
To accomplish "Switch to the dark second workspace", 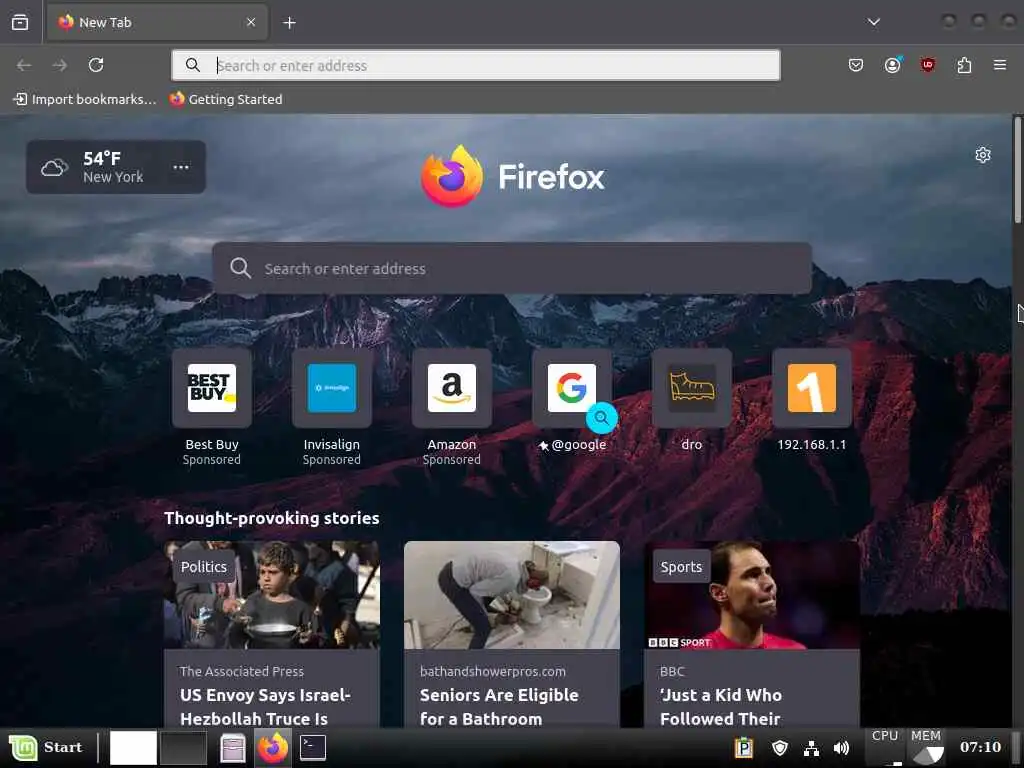I will click(x=184, y=748).
